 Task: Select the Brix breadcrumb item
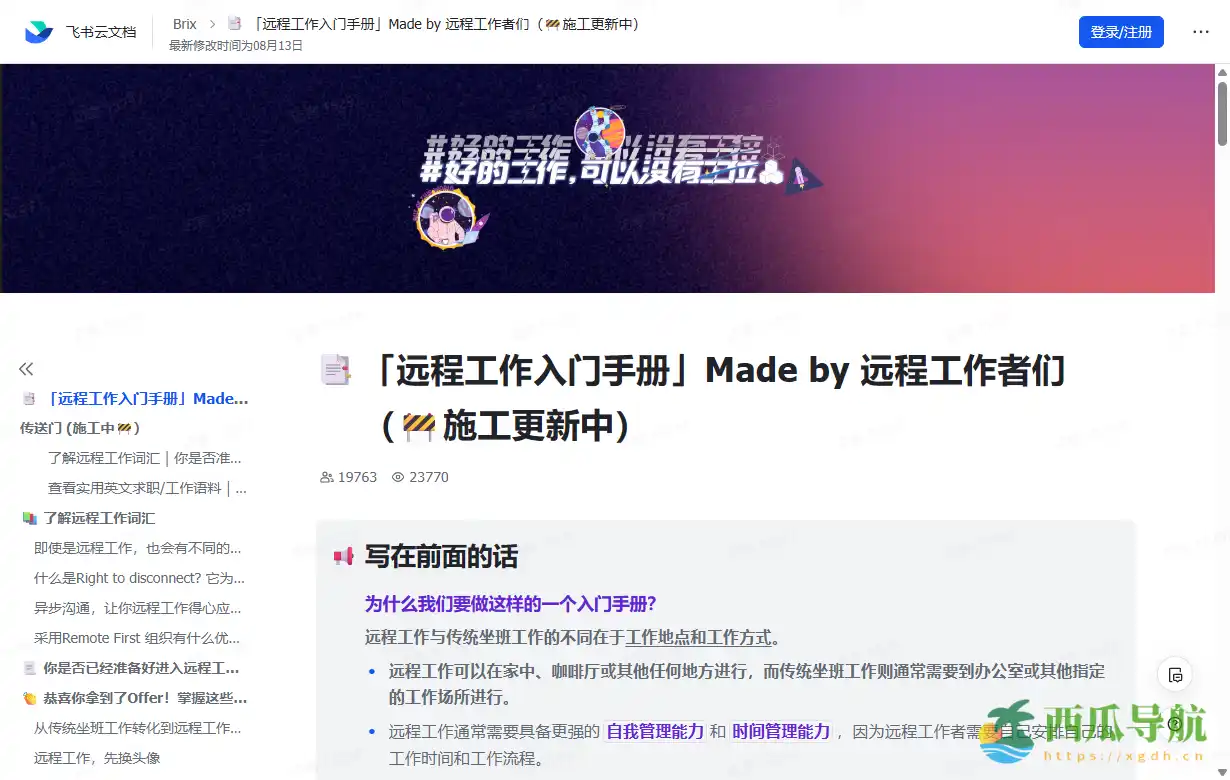tap(183, 23)
